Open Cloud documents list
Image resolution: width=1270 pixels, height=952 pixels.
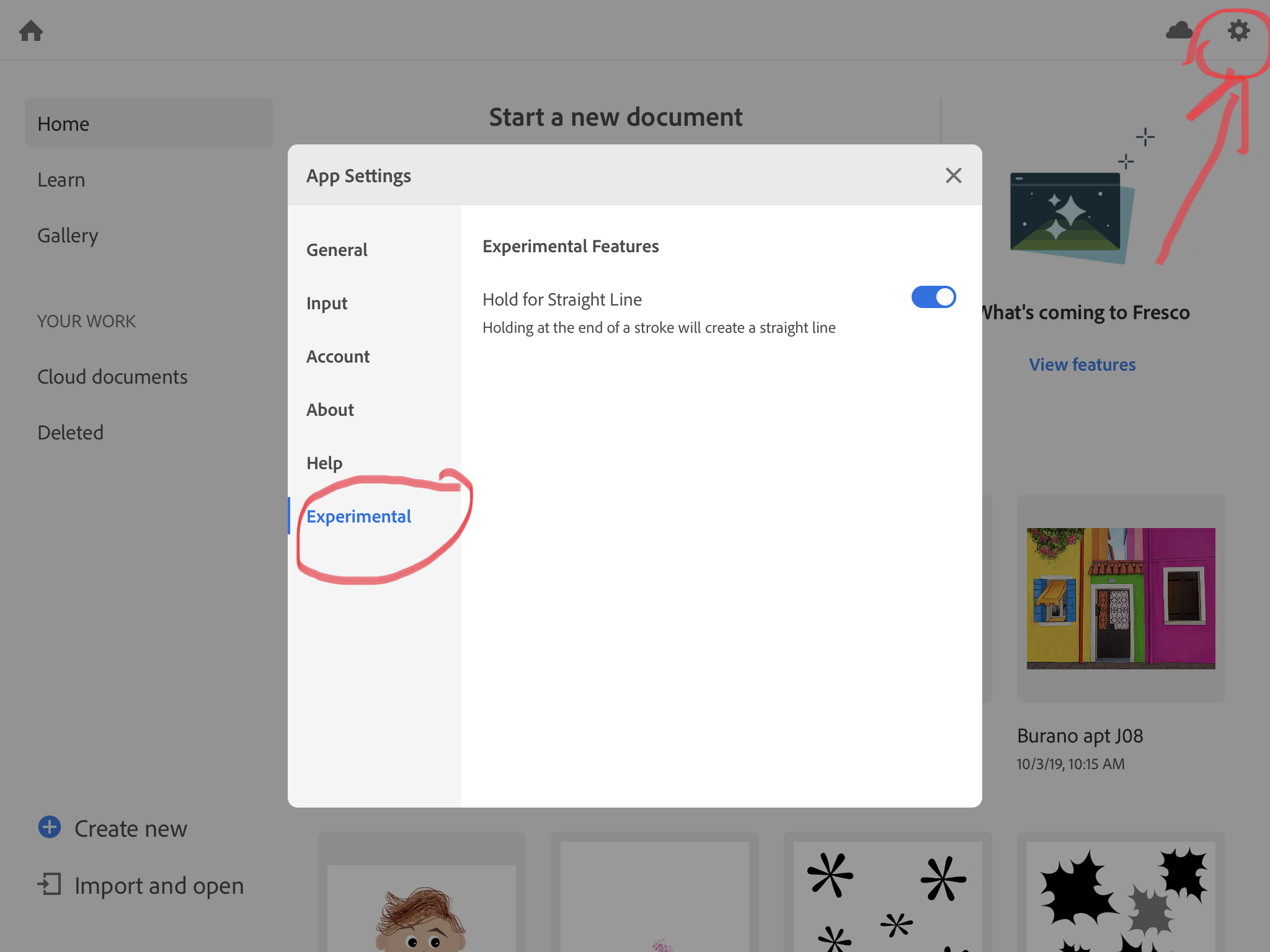112,377
